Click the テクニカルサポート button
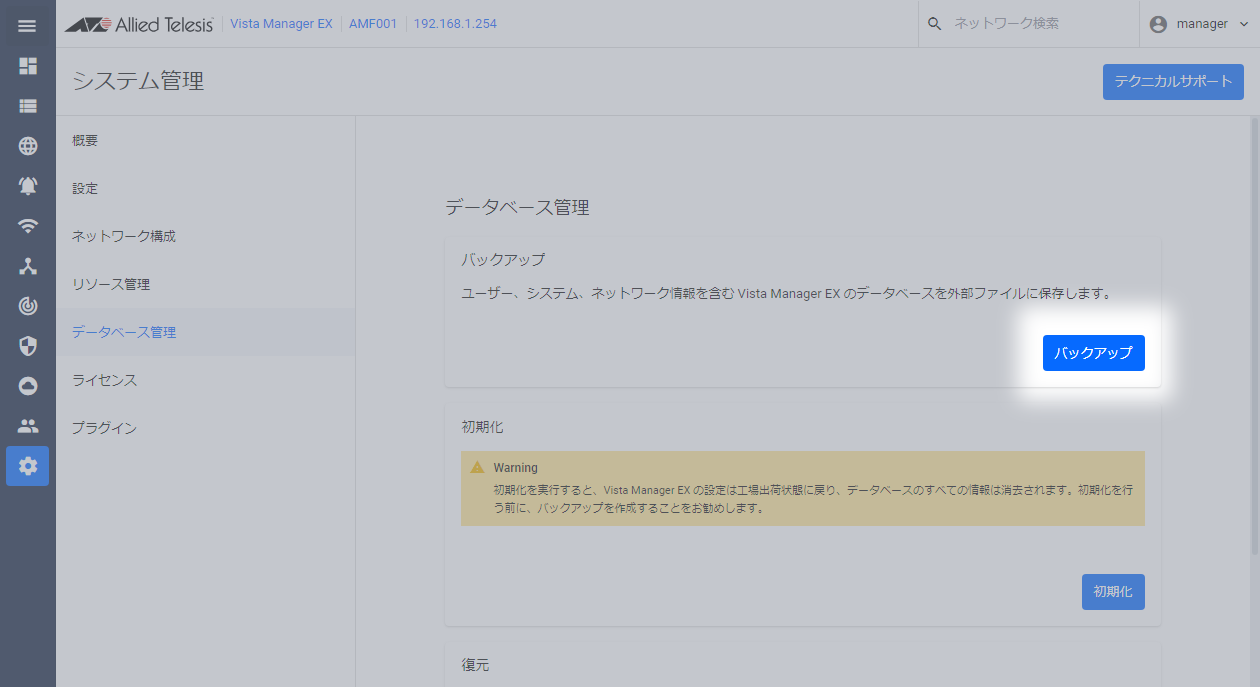The image size is (1260, 687). (x=1172, y=82)
